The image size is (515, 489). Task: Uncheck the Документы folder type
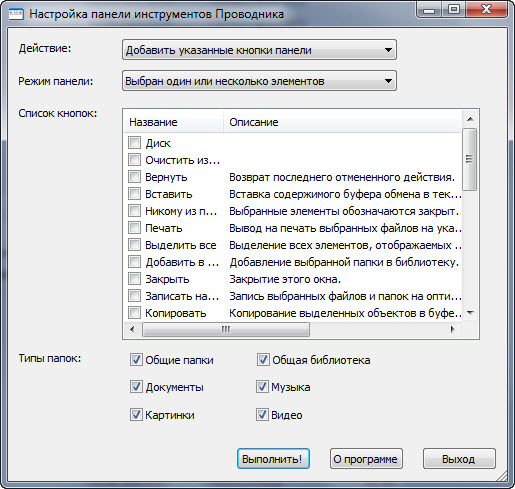tap(136, 387)
